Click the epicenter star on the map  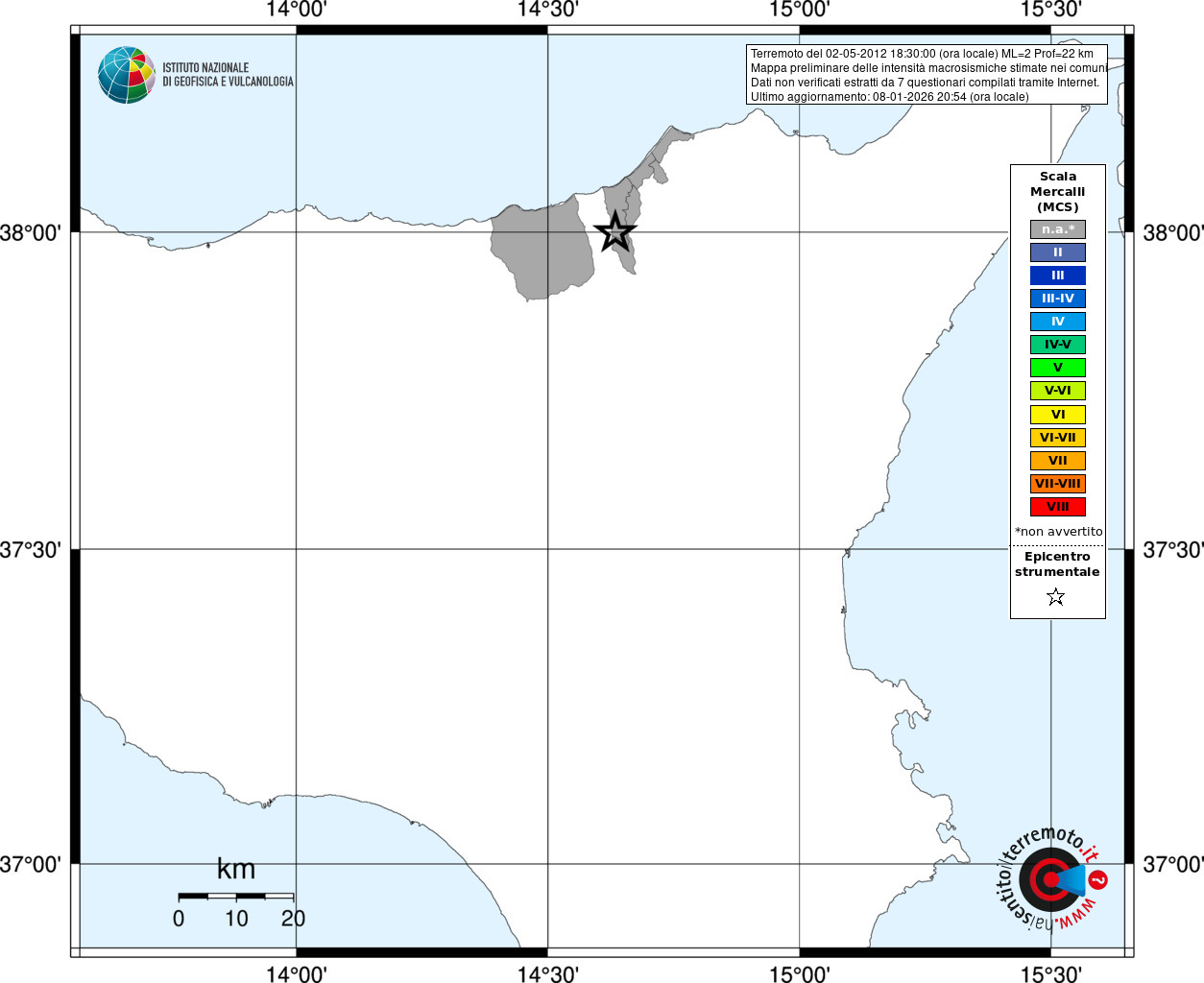click(x=614, y=232)
